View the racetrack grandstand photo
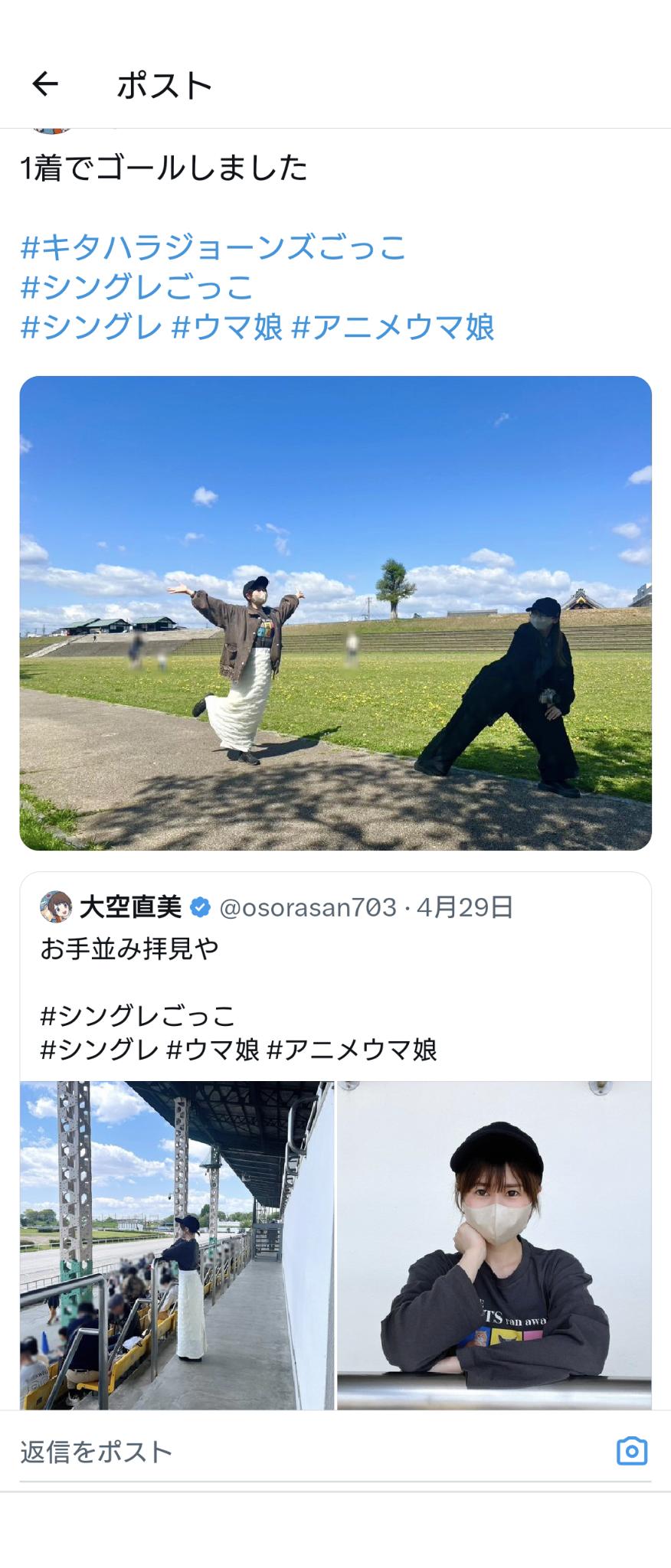 point(177,1245)
